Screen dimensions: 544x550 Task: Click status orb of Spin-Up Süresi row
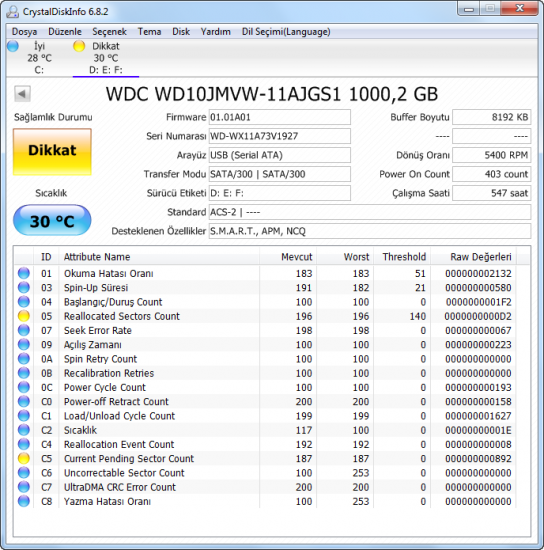point(24,288)
